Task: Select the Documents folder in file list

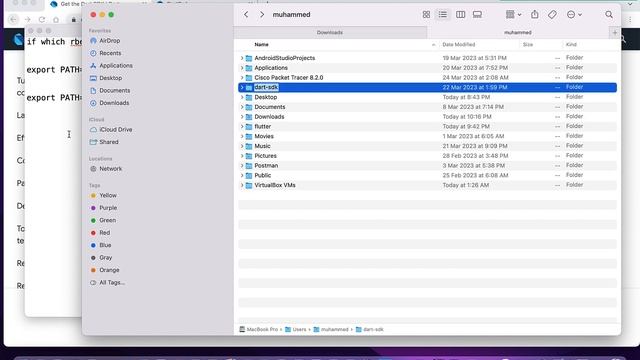Action: pyautogui.click(x=427, y=107)
